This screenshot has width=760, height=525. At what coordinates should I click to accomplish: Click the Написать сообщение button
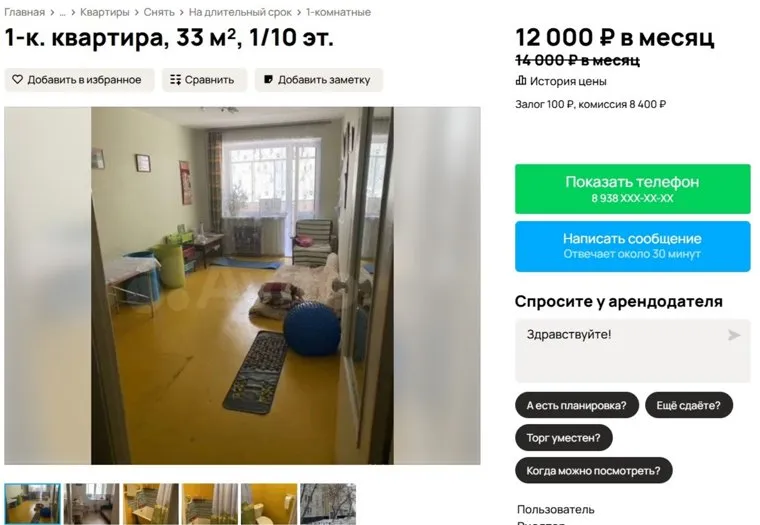tap(633, 246)
